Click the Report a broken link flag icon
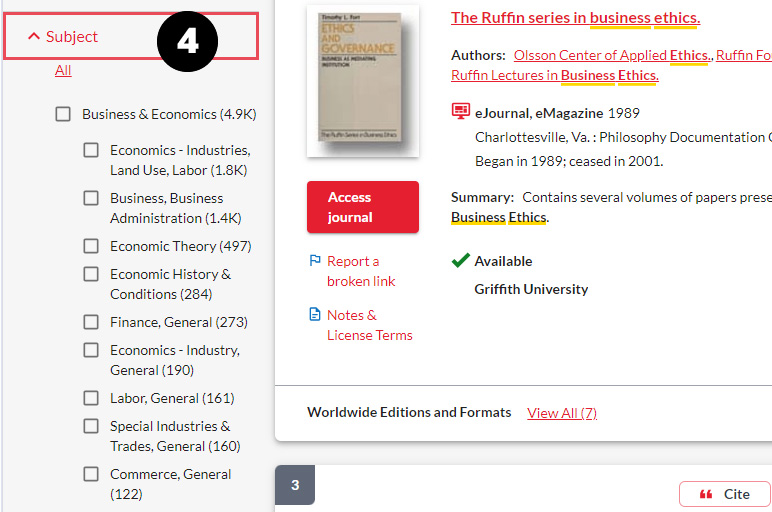The height and width of the screenshot is (512, 772). click(315, 261)
